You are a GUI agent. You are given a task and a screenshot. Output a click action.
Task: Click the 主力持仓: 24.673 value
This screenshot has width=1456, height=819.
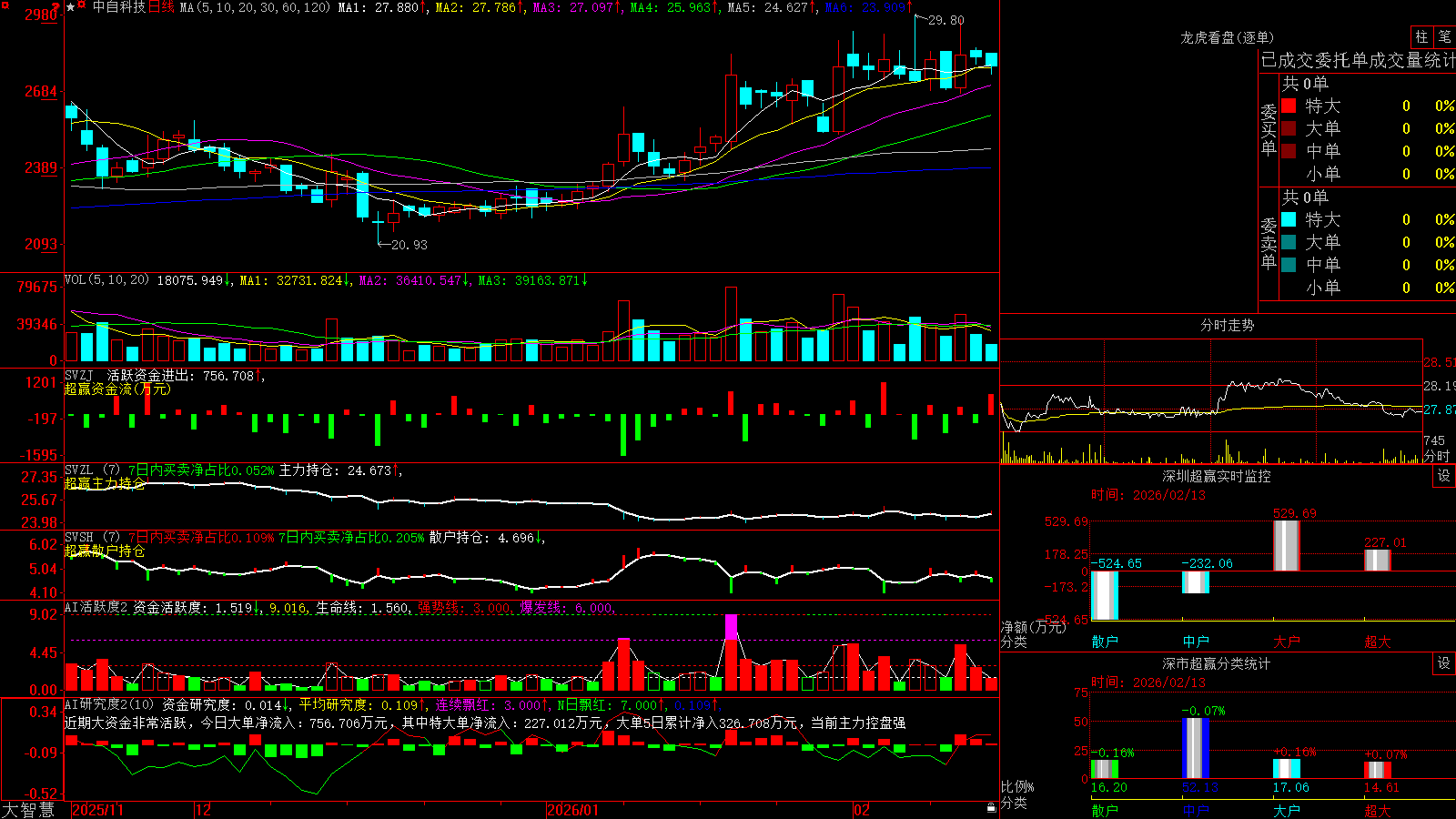[339, 470]
